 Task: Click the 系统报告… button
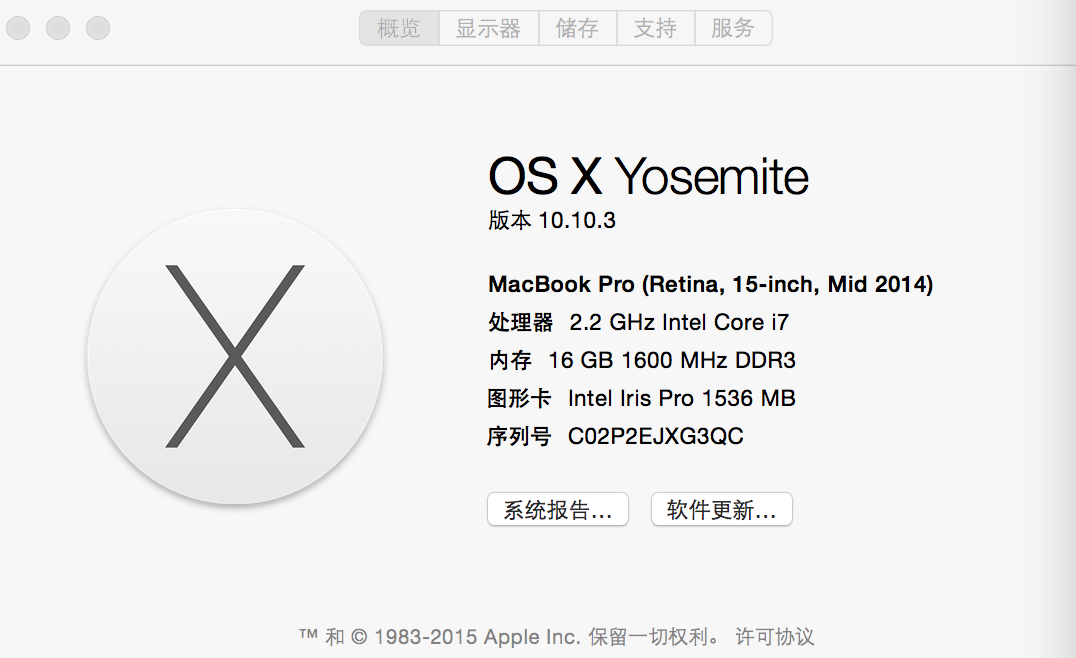557,510
